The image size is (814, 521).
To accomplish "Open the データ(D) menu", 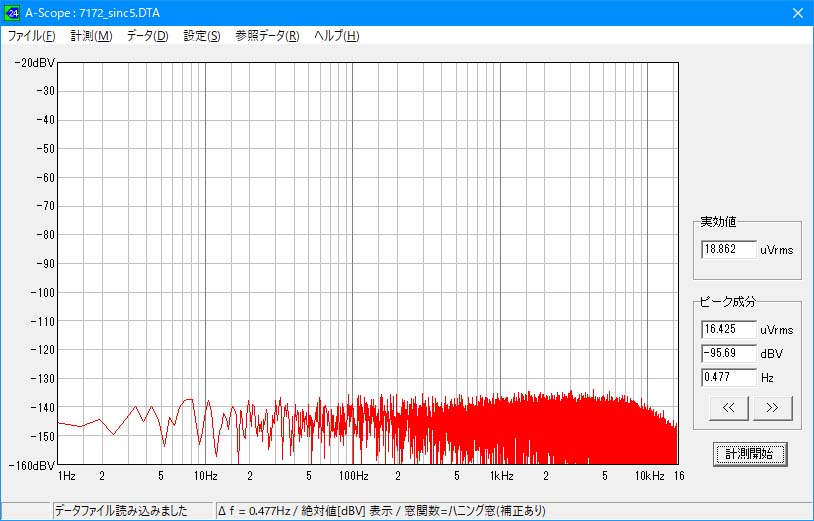I will pyautogui.click(x=147, y=36).
